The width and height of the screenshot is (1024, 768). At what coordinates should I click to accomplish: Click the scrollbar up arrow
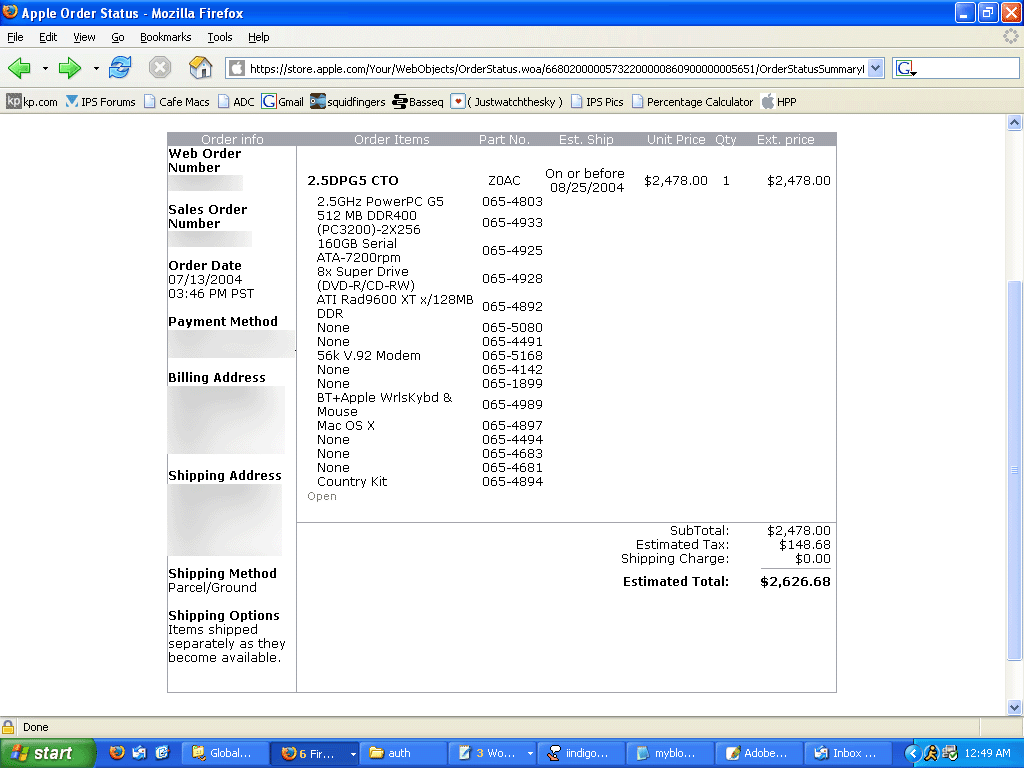[1014, 122]
